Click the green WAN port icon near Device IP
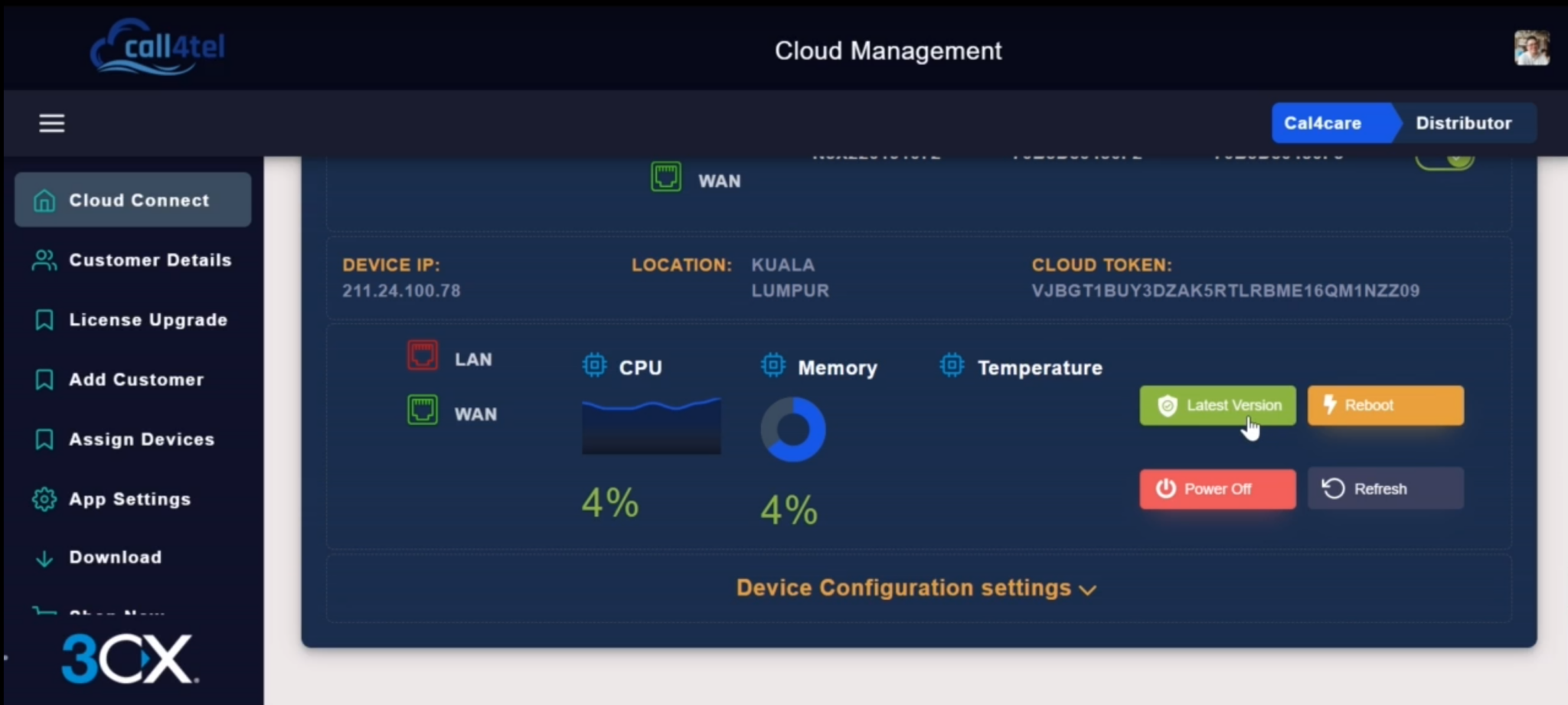The image size is (1568, 705). (665, 176)
